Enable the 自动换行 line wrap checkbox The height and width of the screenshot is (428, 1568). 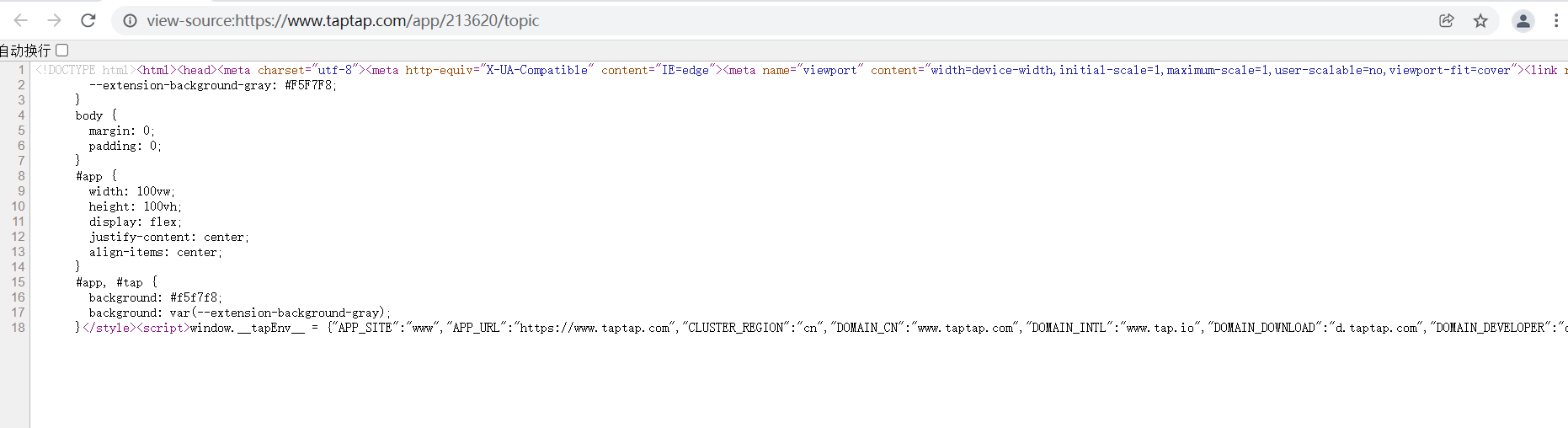click(62, 51)
